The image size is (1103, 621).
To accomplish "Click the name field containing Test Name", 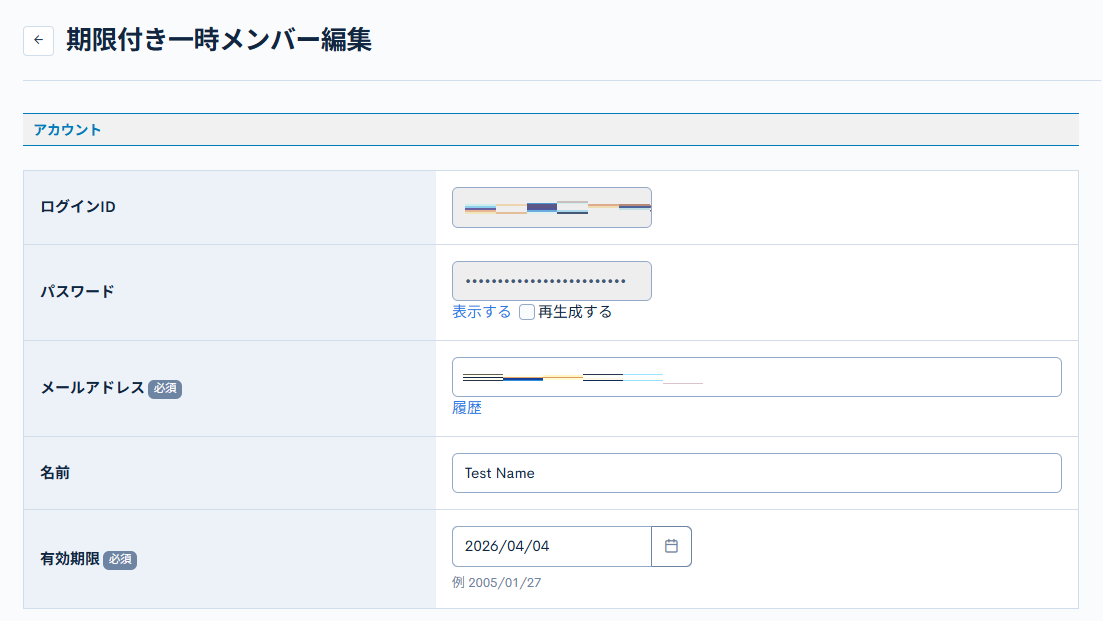I will pyautogui.click(x=756, y=472).
